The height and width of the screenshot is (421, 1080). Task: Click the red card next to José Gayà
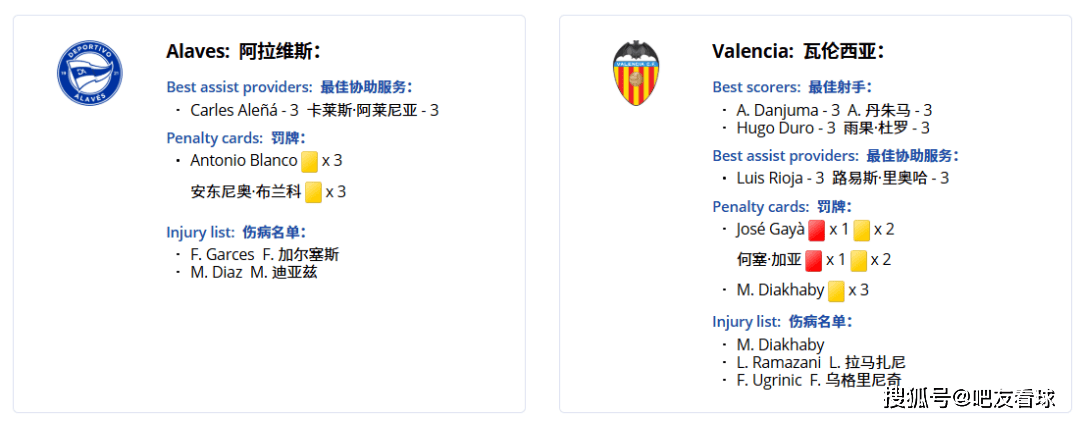816,230
